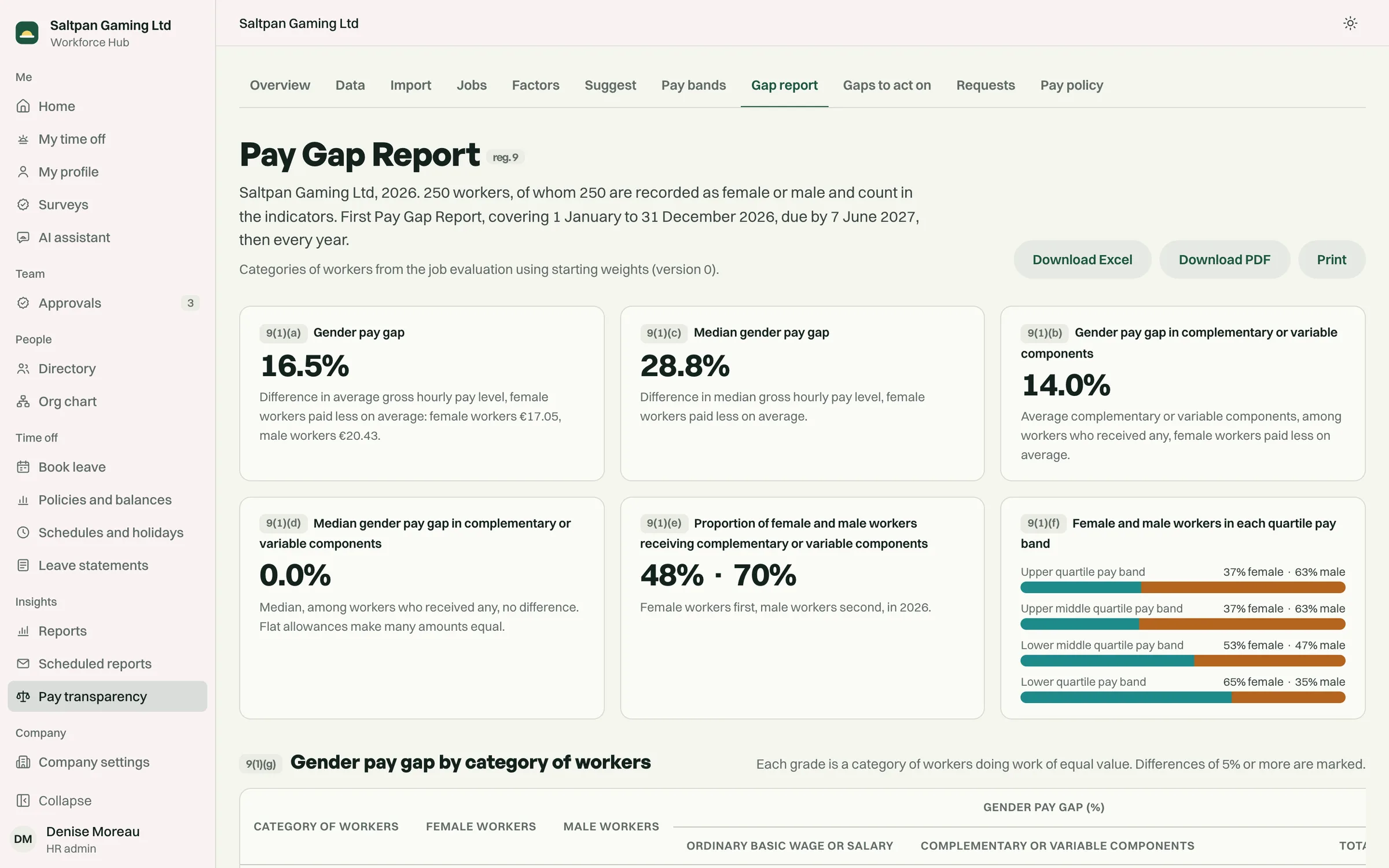Click the Surveys badge icon

point(23,205)
